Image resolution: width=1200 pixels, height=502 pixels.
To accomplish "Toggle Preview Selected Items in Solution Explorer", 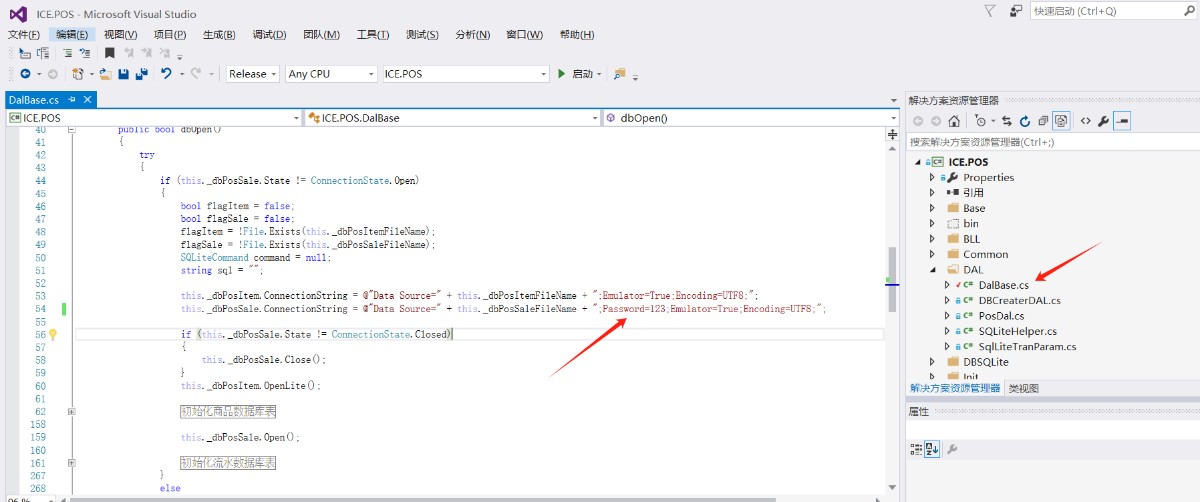I will tap(1122, 121).
